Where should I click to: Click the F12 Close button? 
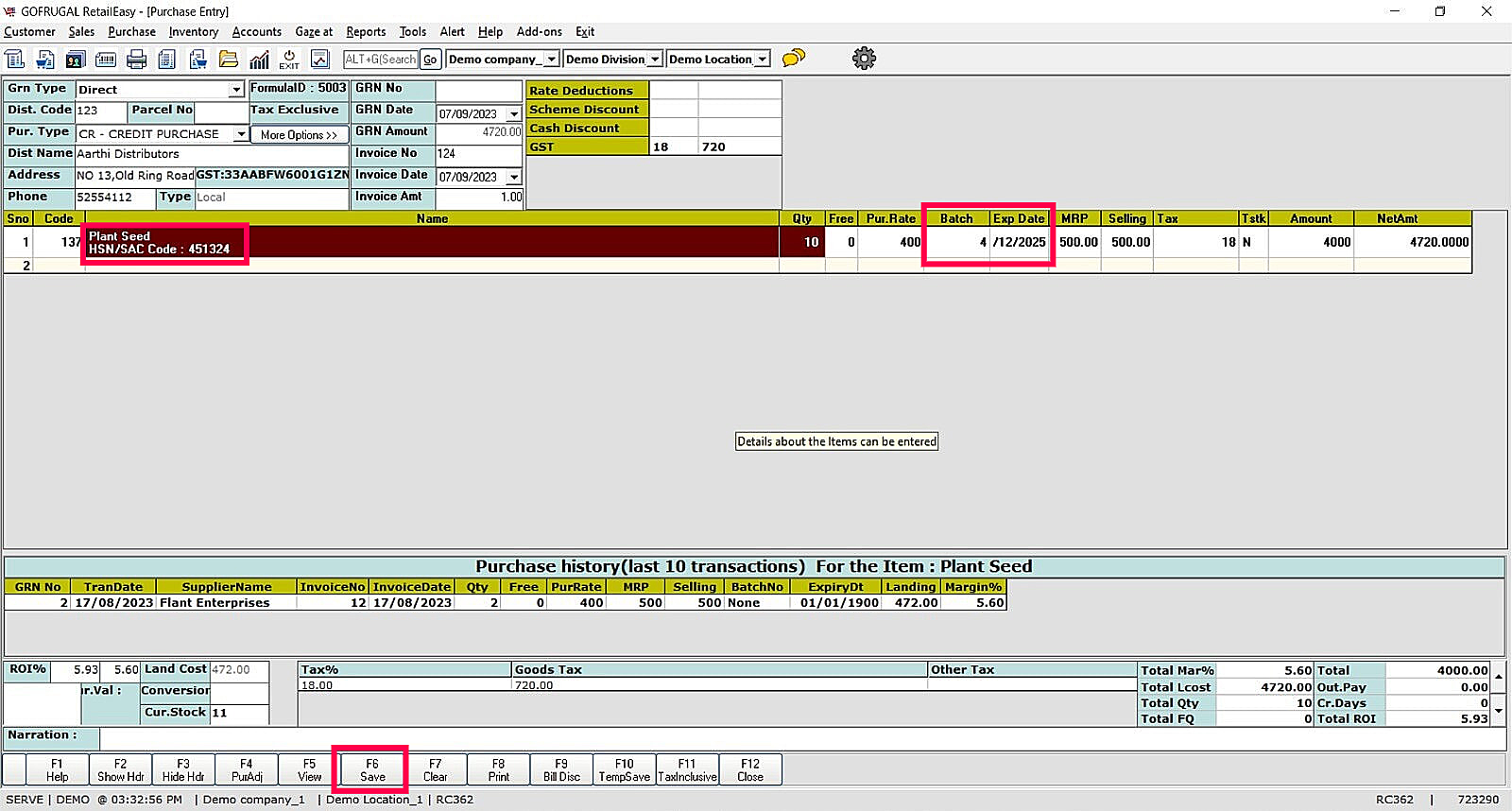[750, 769]
